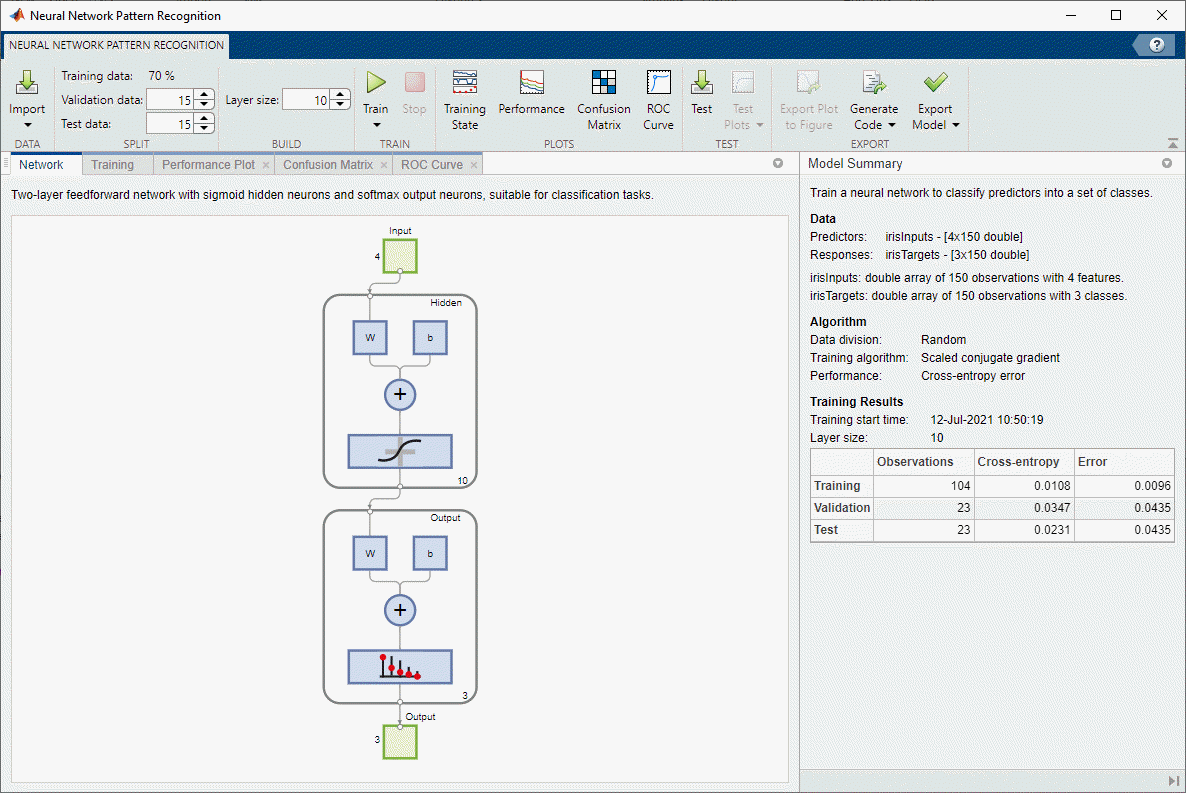Open the Training State plot
Screen dimensions: 1186x793
point(465,83)
